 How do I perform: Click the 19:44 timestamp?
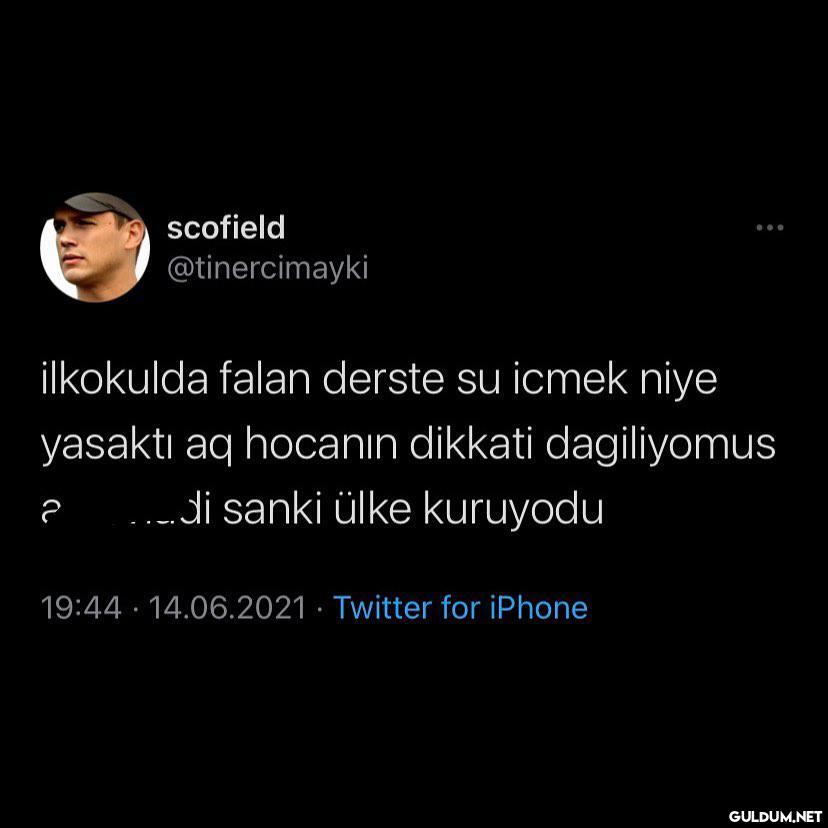click(x=81, y=607)
